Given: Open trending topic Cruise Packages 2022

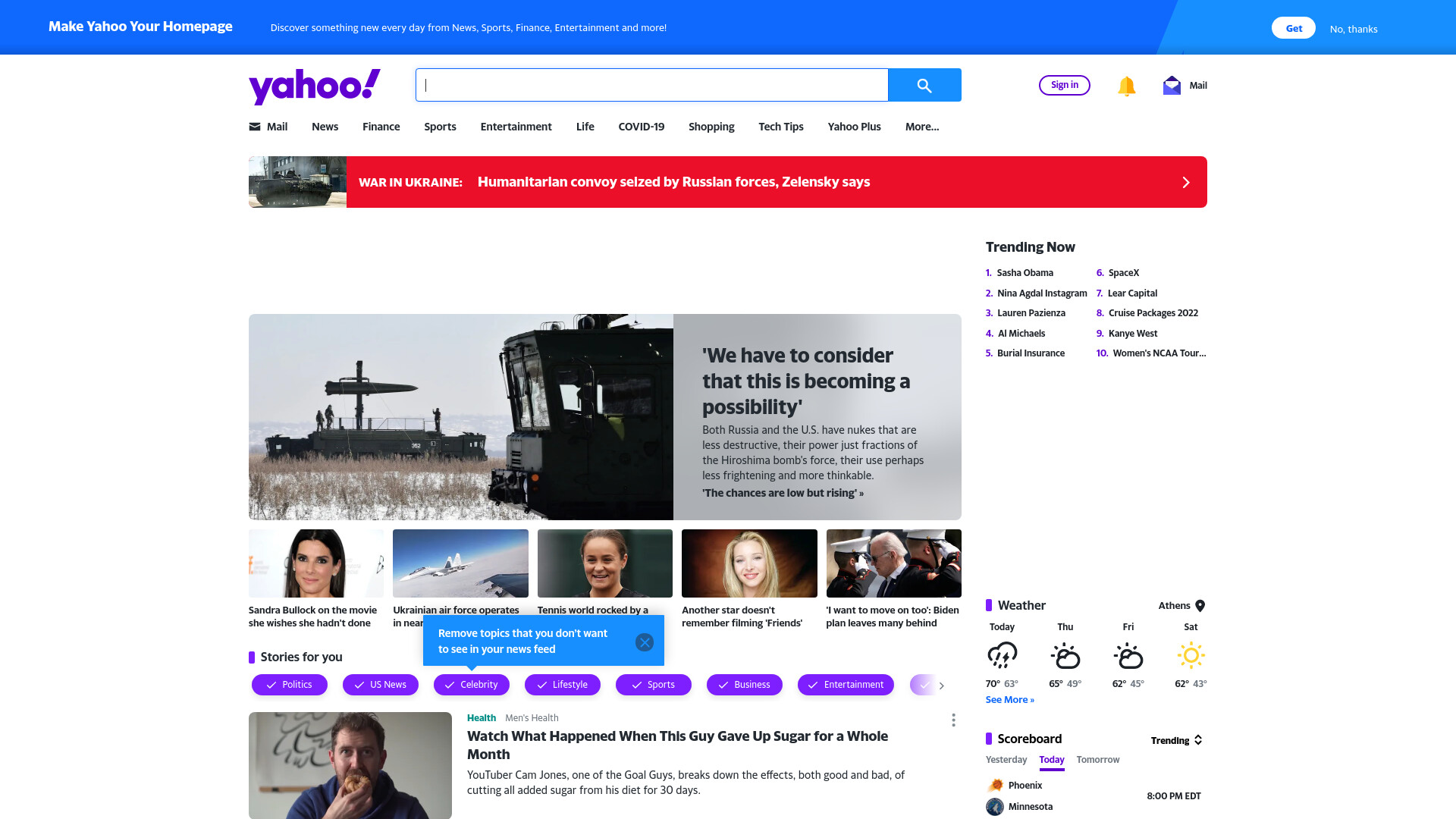Looking at the screenshot, I should coord(1153,313).
